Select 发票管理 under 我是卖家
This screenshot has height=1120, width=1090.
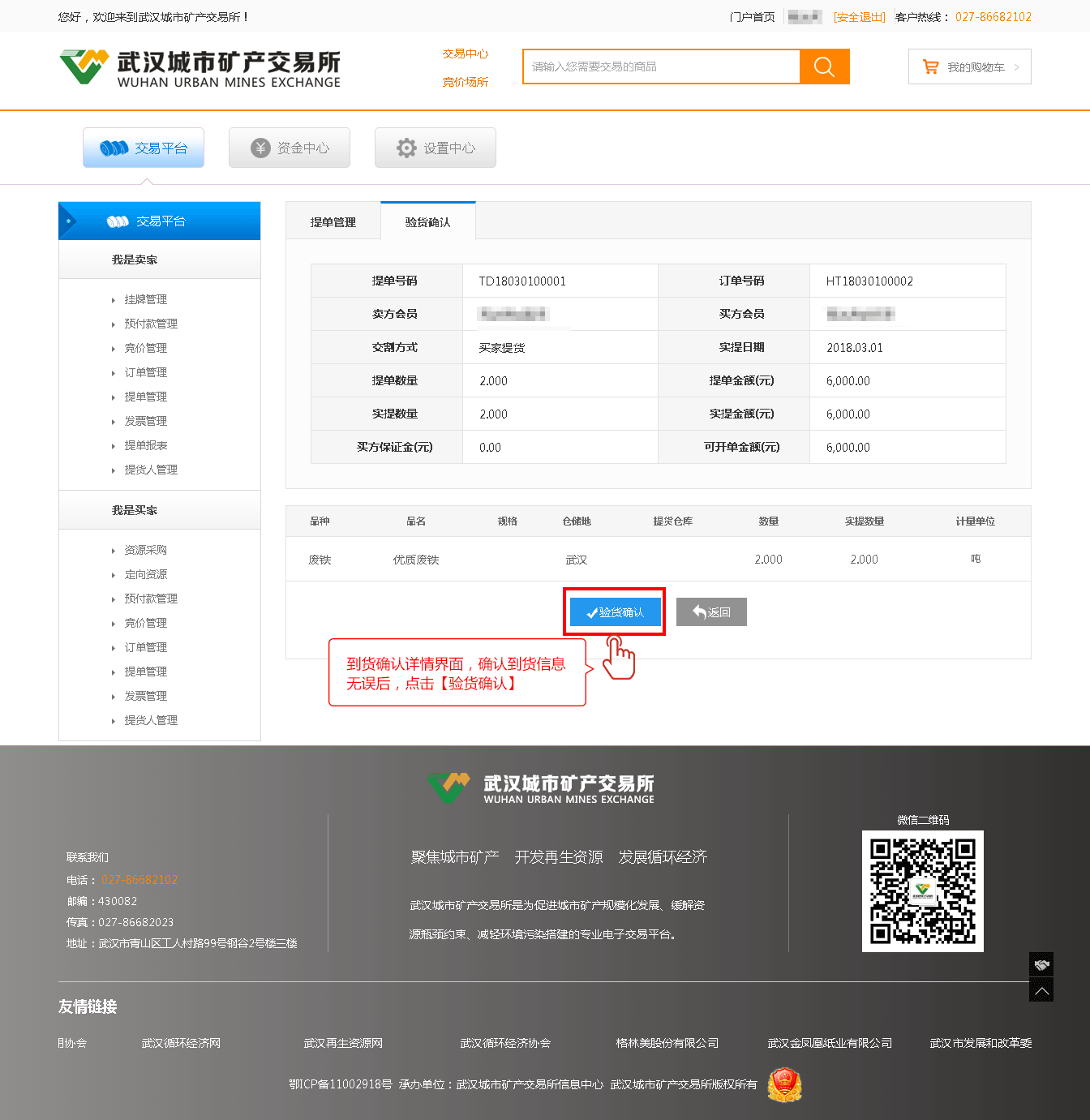point(146,422)
